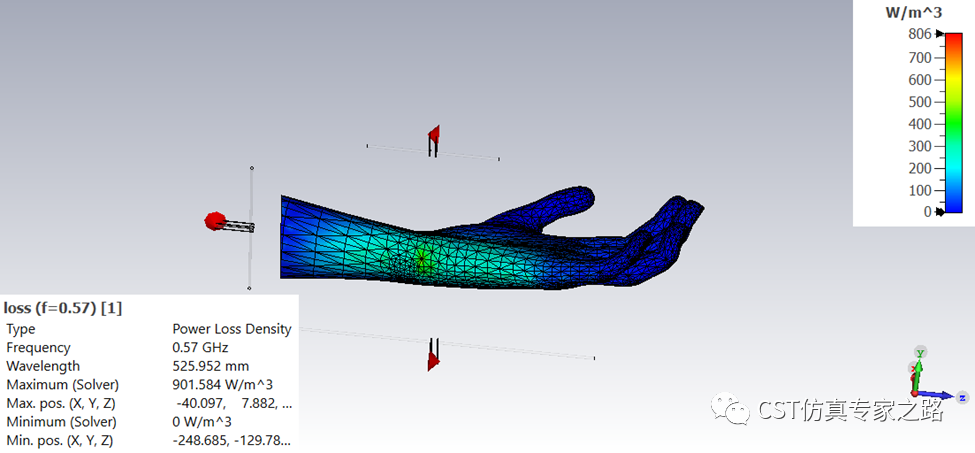Select the dipole wire above the hand
The image size is (975, 453).
[x=433, y=152]
